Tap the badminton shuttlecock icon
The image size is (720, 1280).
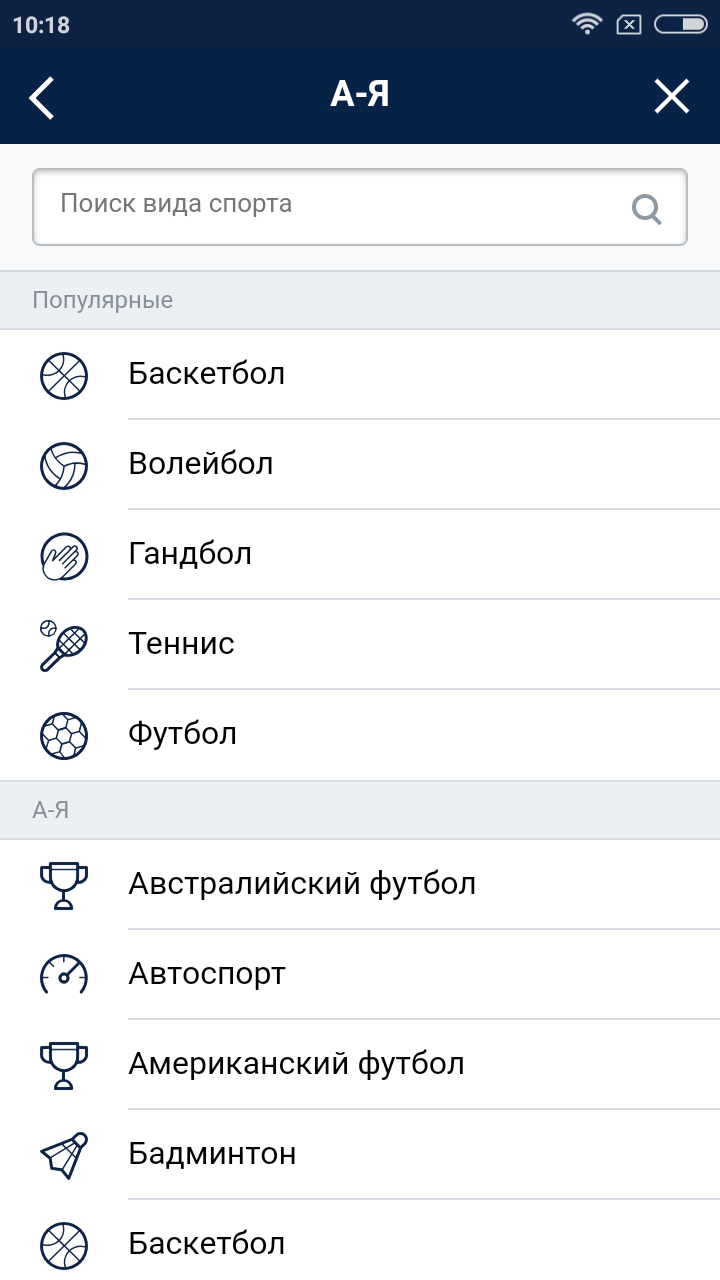64,1155
